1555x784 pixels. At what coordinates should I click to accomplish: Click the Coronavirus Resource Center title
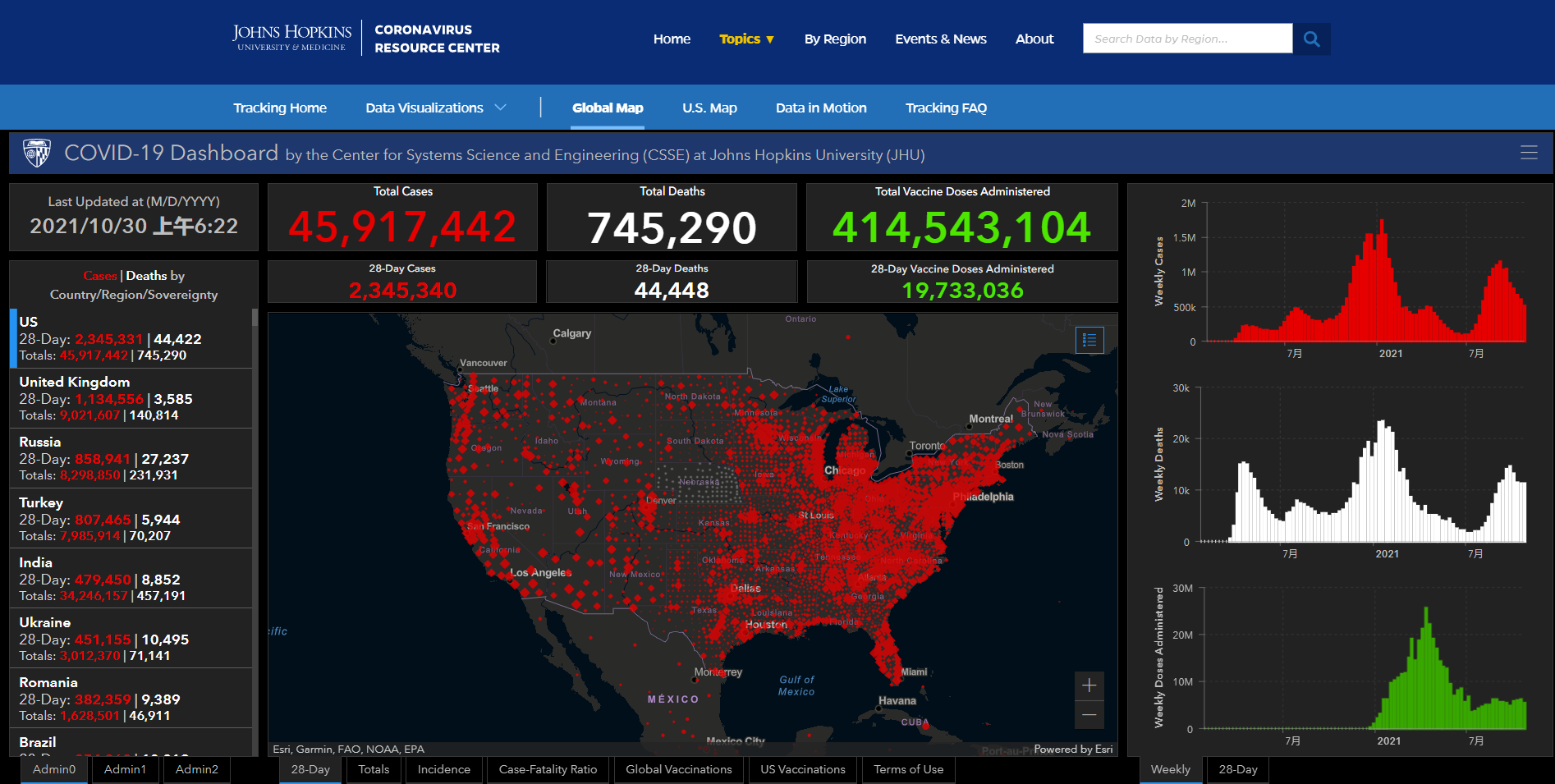(x=437, y=39)
